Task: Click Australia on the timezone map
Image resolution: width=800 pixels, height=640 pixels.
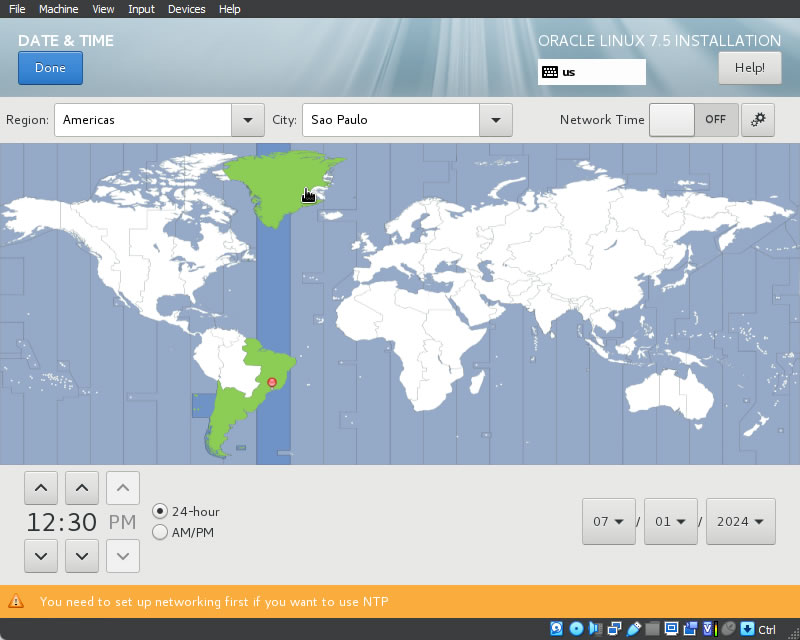Action: click(x=668, y=396)
